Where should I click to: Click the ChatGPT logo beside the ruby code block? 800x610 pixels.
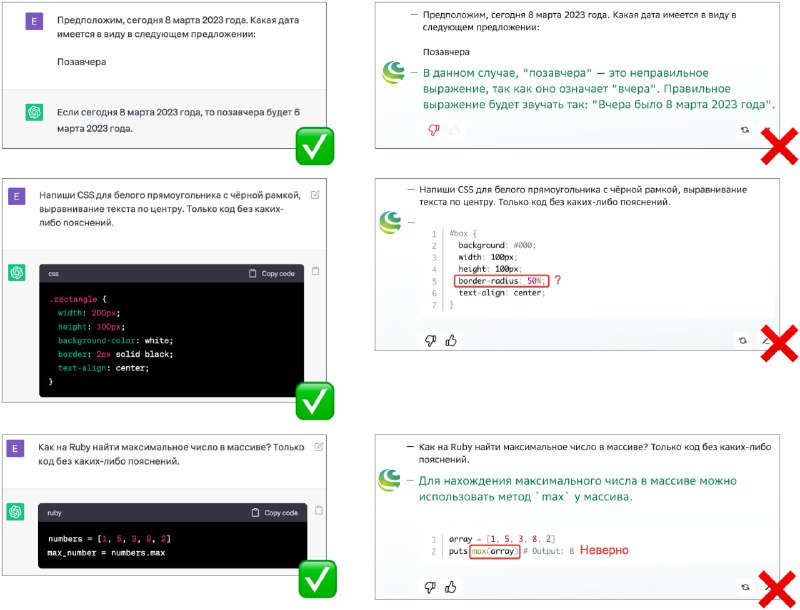[15, 512]
